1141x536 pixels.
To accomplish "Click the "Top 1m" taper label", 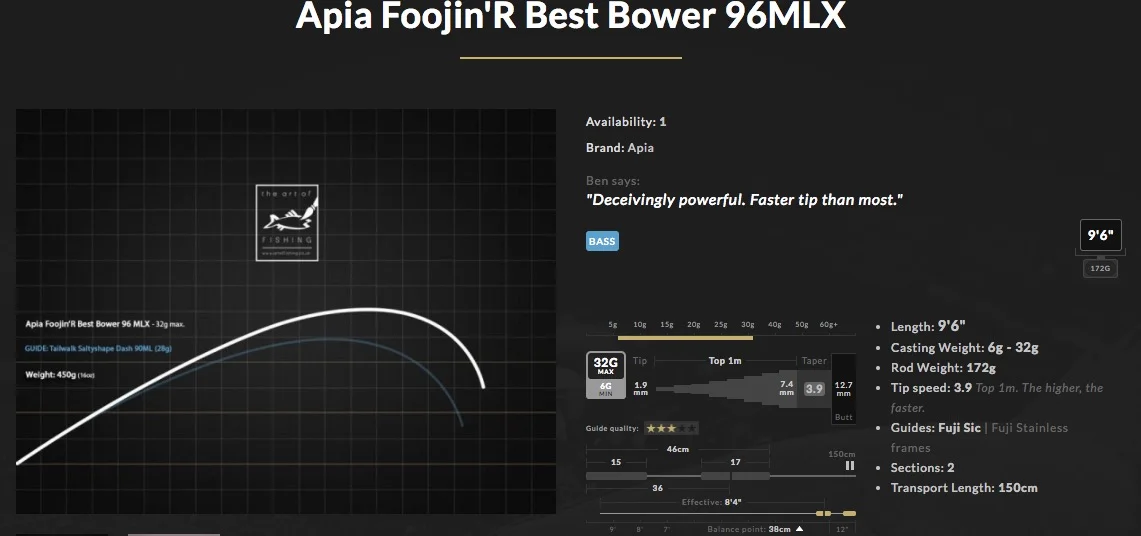I will click(x=725, y=361).
